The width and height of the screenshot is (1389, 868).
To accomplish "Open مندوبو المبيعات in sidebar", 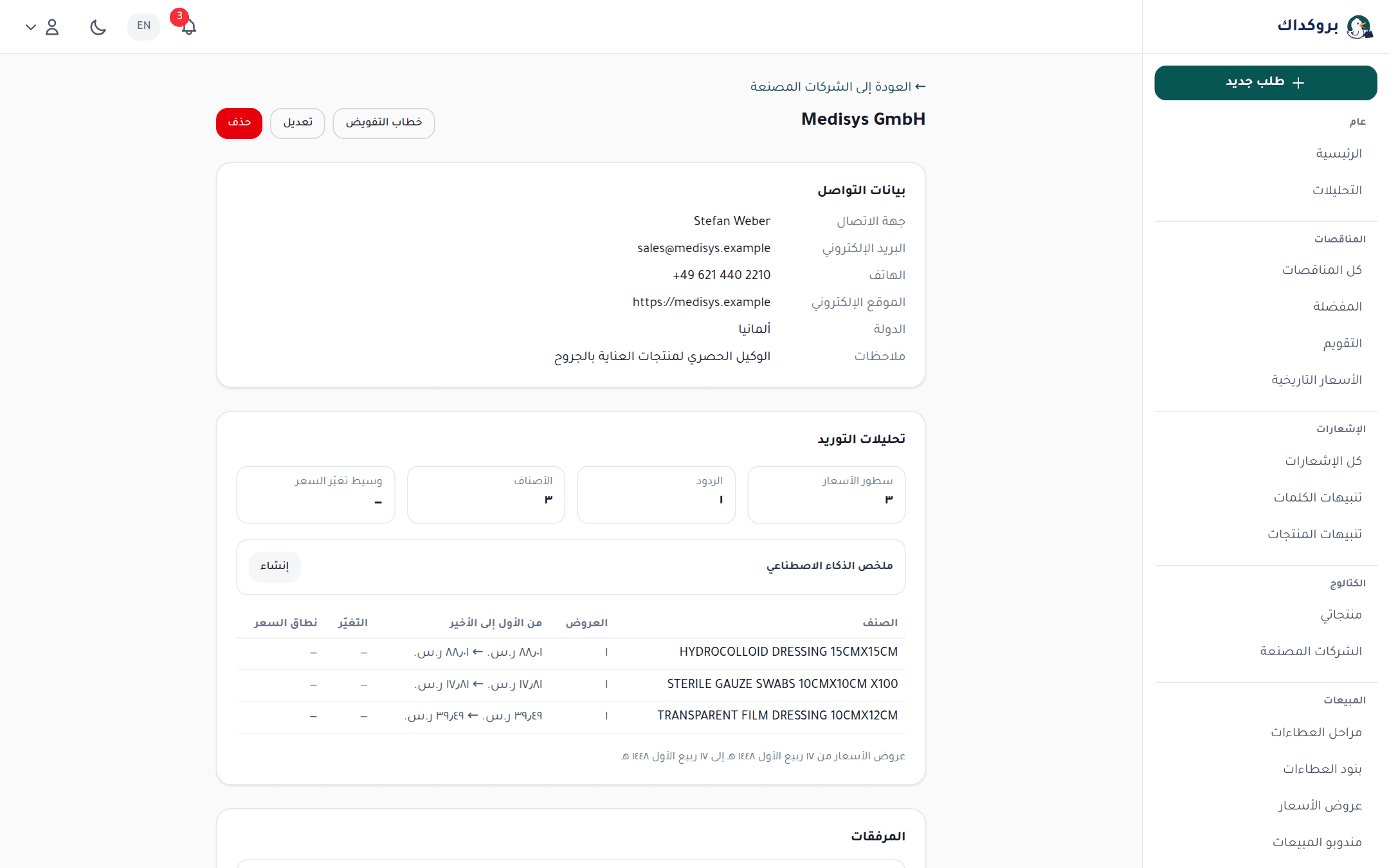I will (1317, 842).
